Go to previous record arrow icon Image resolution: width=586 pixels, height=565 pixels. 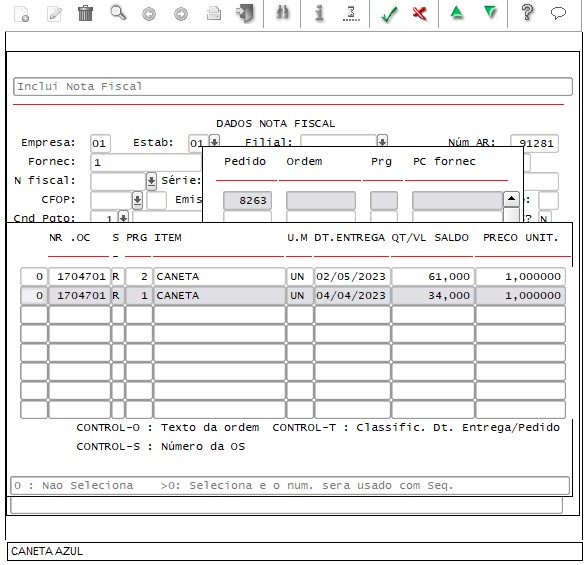pos(149,15)
